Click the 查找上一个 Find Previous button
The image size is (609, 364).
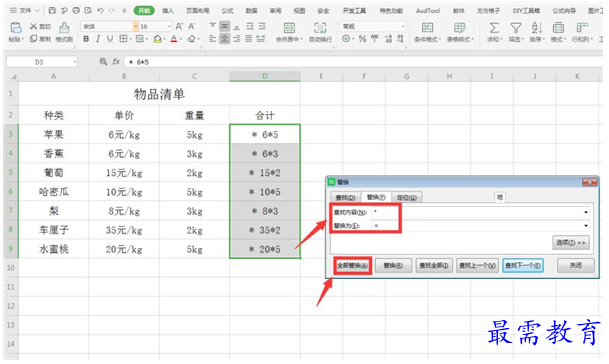coord(477,266)
